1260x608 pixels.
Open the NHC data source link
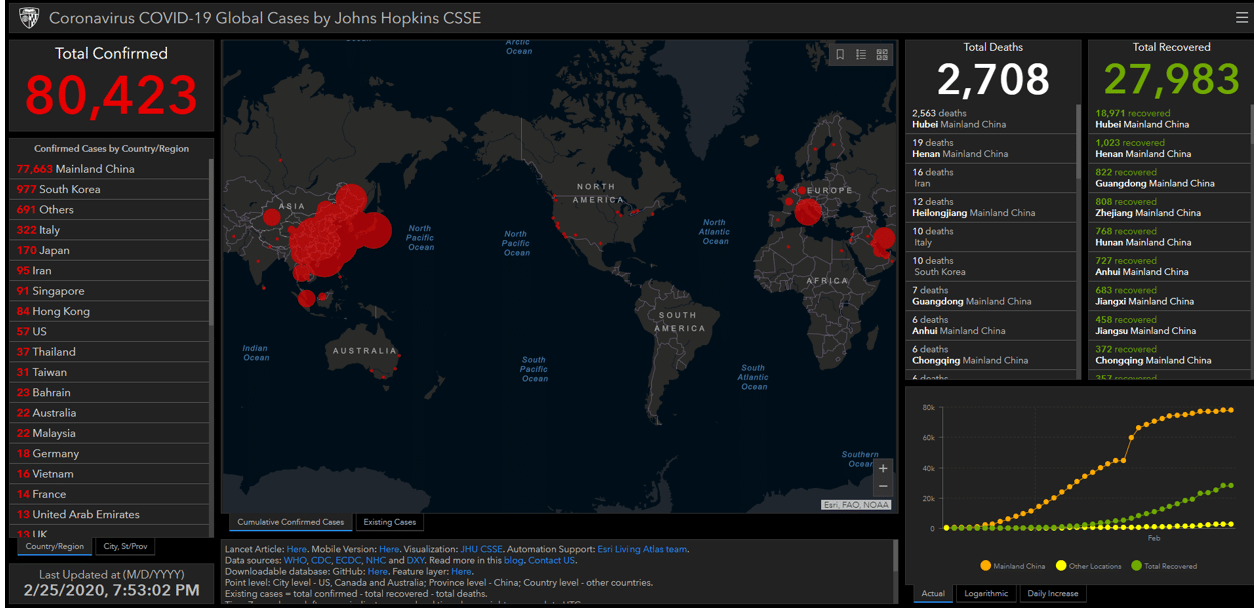[x=375, y=560]
